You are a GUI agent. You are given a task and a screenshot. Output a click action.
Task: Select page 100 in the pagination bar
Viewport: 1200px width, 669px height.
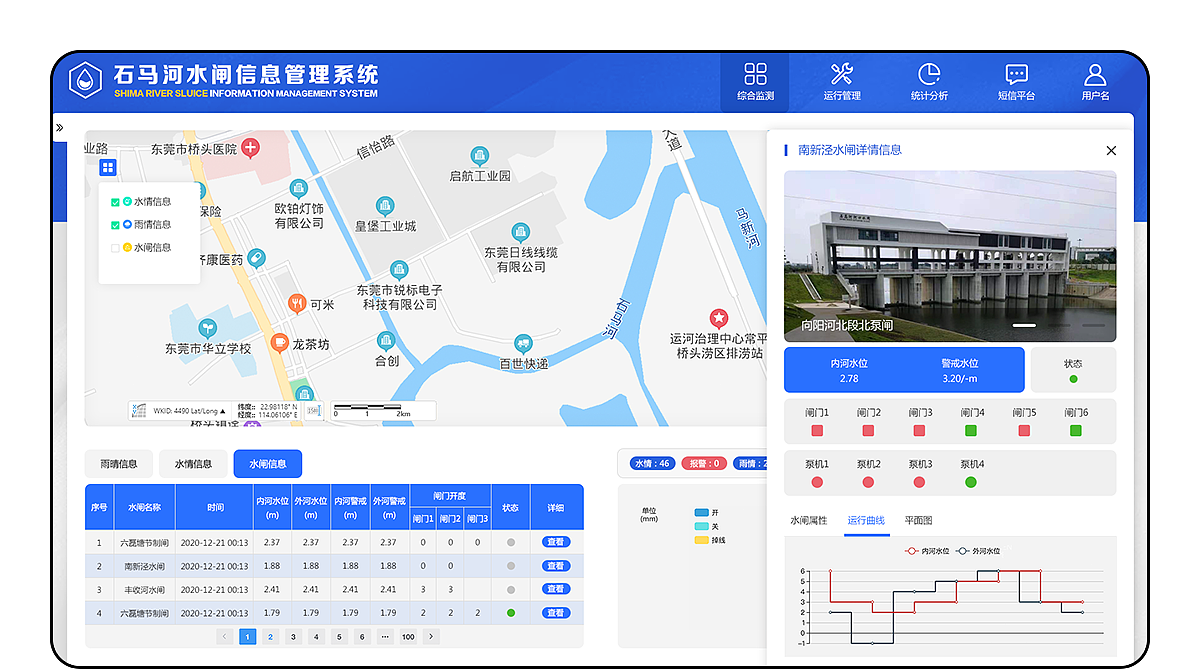click(x=407, y=636)
